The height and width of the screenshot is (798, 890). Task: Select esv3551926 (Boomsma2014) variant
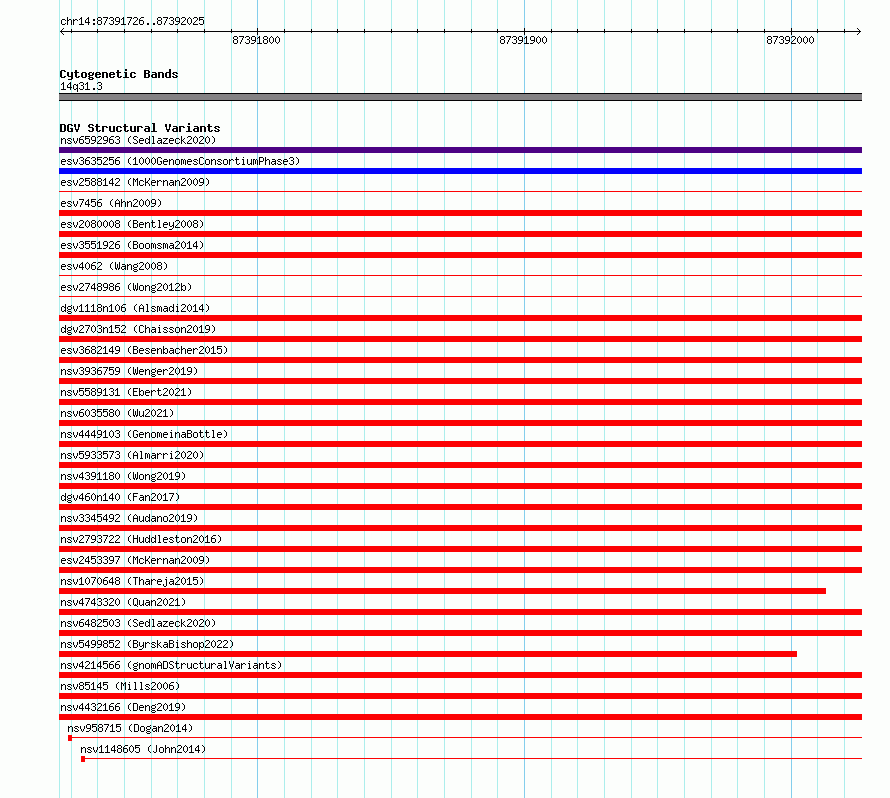point(132,245)
